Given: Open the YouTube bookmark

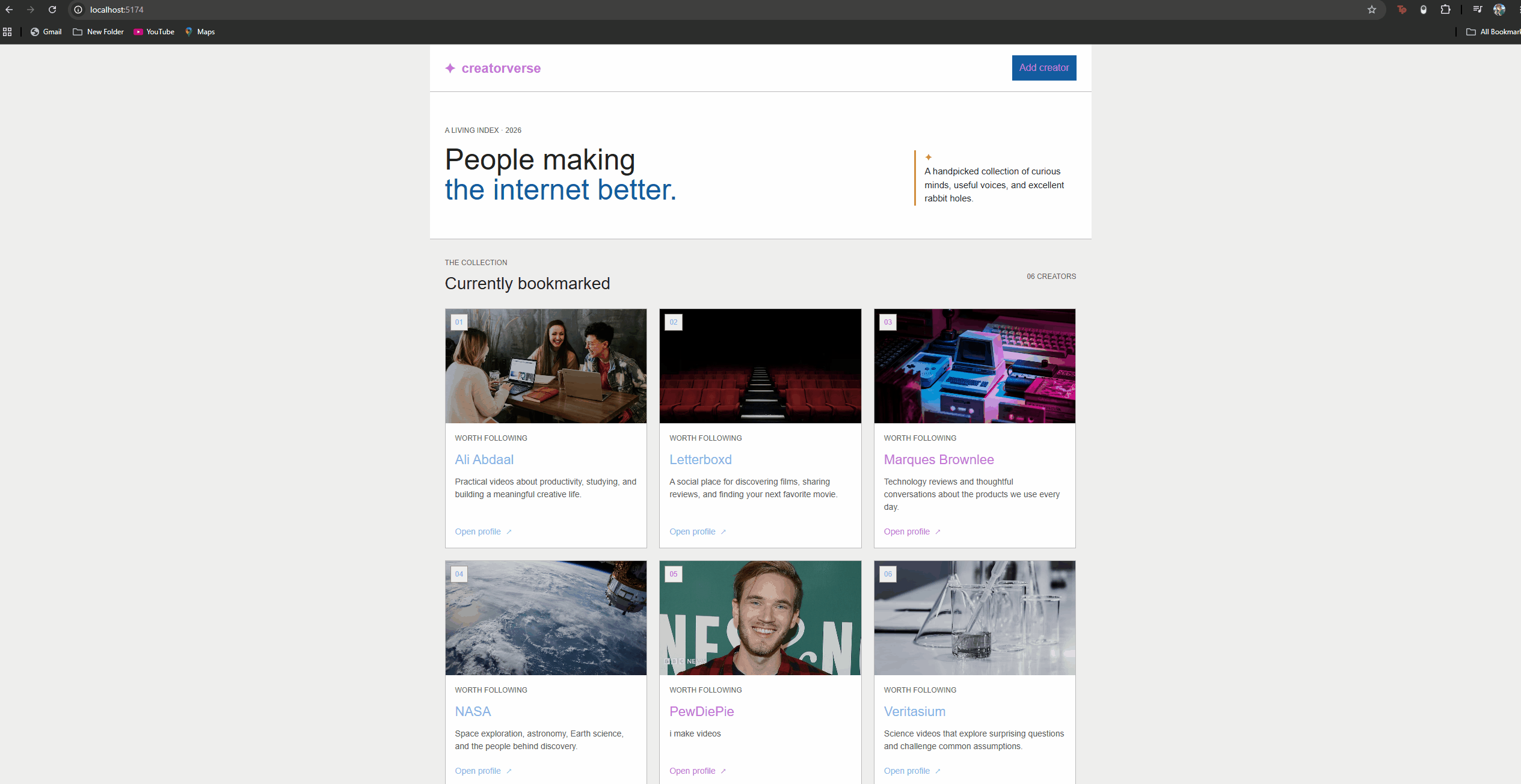Looking at the screenshot, I should pos(155,32).
